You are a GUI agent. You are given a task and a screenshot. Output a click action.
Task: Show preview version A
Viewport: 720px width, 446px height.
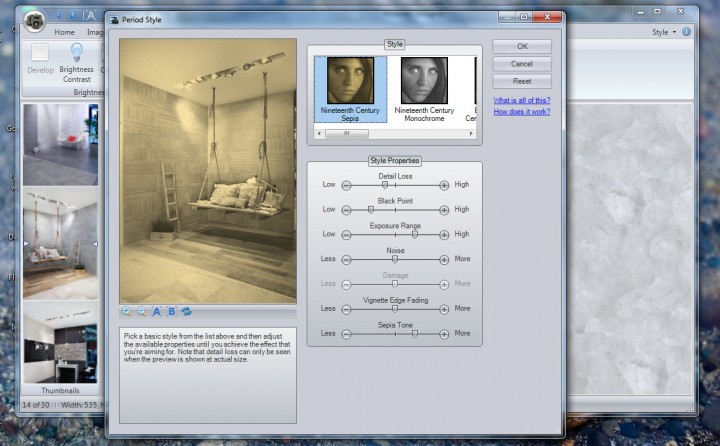pos(157,311)
